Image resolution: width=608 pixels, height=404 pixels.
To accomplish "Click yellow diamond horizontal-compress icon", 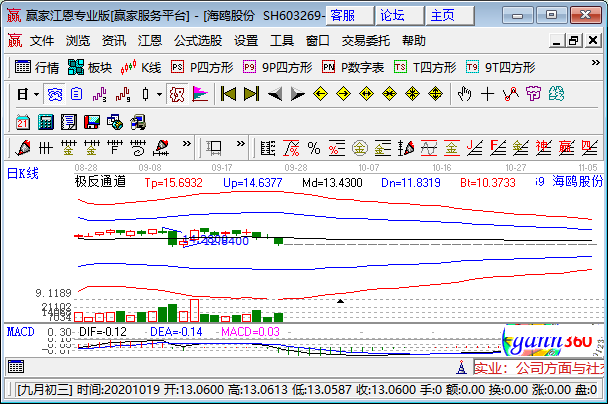I will 389,94.
